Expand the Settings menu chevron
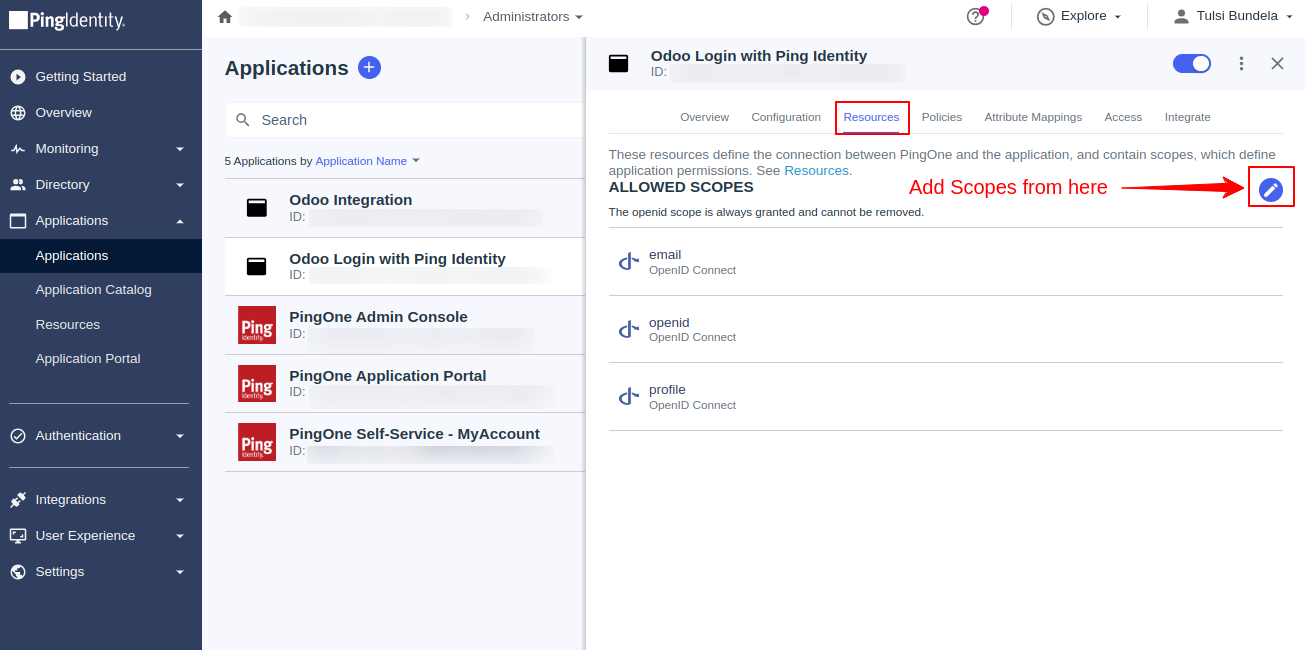This screenshot has width=1305, height=650. tap(180, 572)
